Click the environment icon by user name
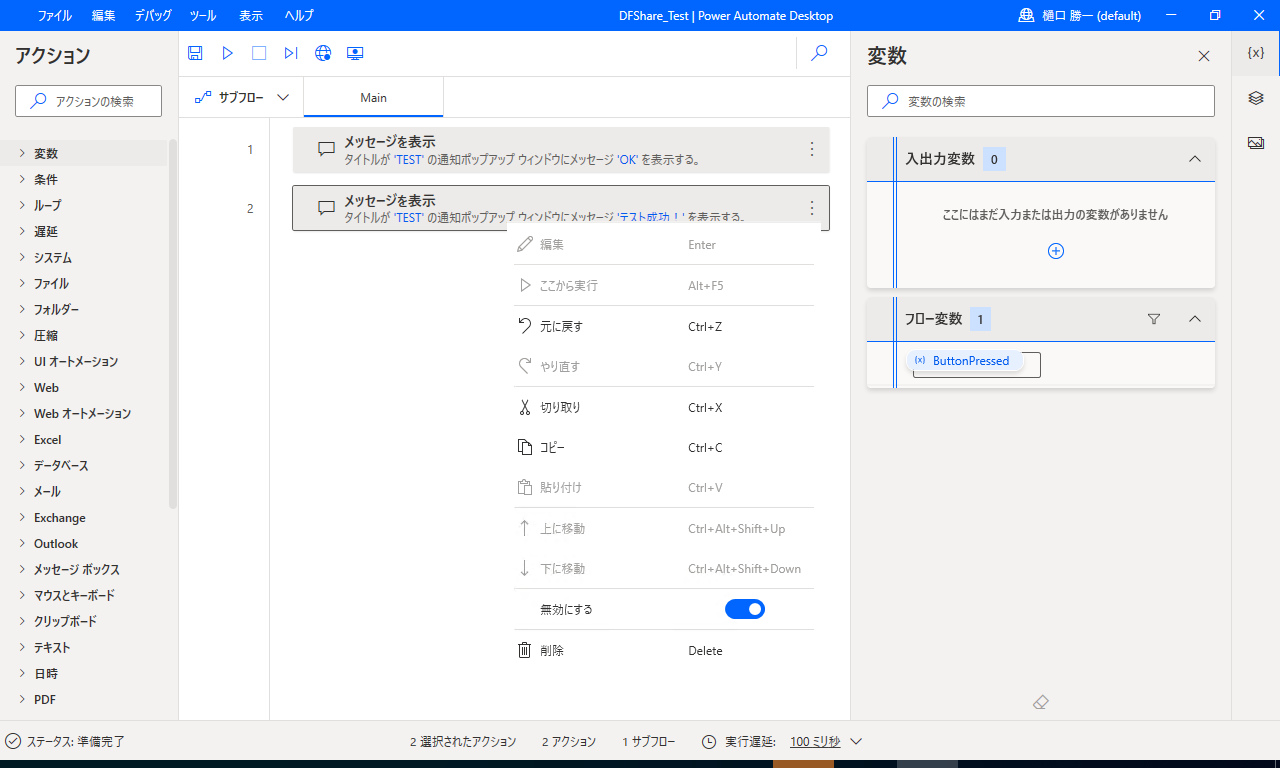1280x768 pixels. click(x=1026, y=15)
